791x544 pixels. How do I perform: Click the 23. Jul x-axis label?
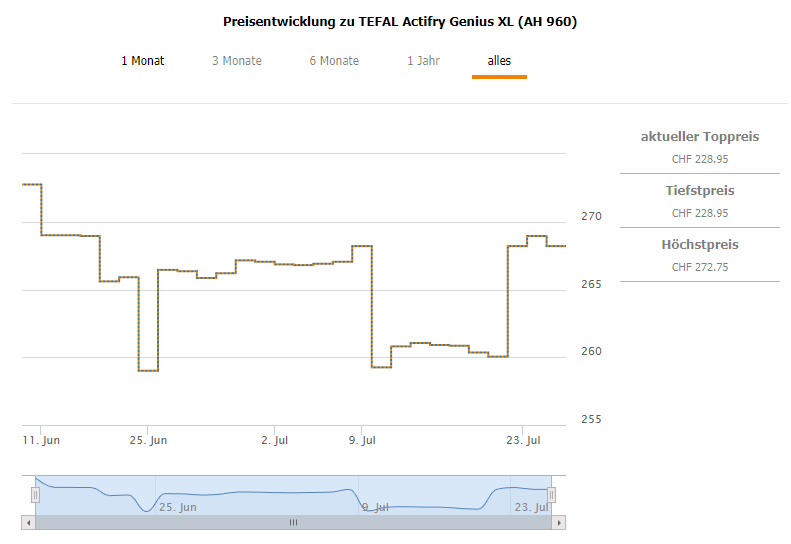click(x=523, y=440)
